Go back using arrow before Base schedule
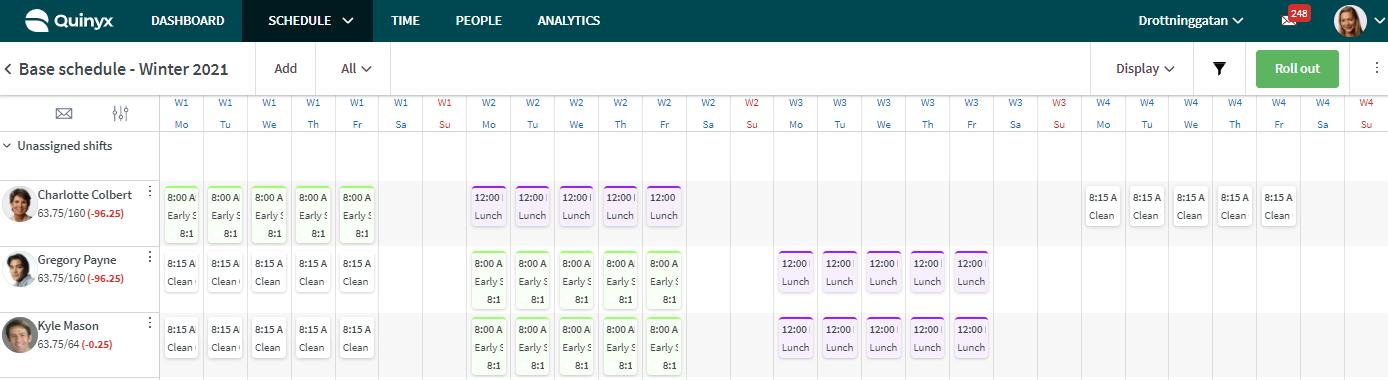This screenshot has width=1388, height=380. [x=8, y=69]
